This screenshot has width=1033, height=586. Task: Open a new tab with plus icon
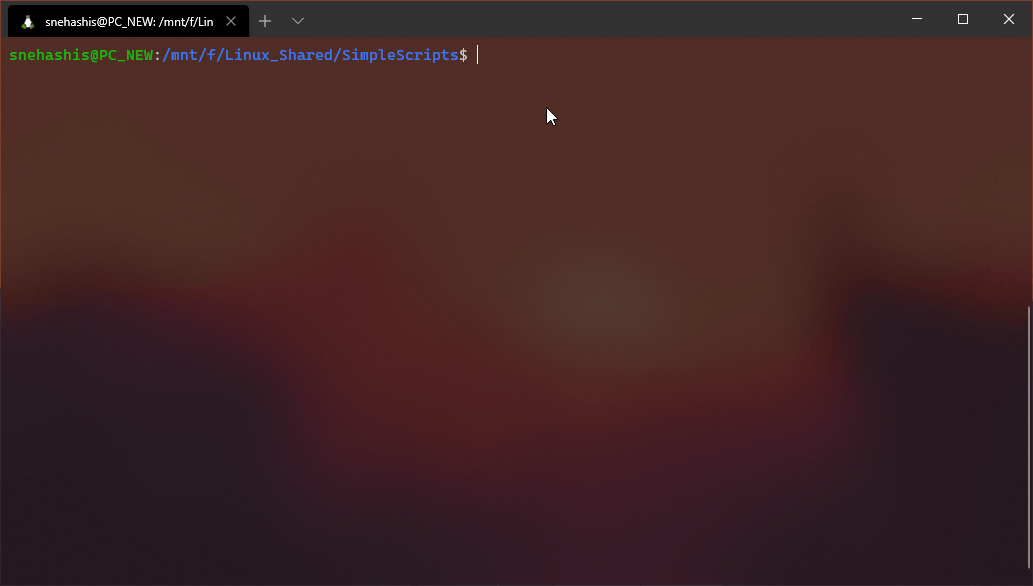point(265,21)
